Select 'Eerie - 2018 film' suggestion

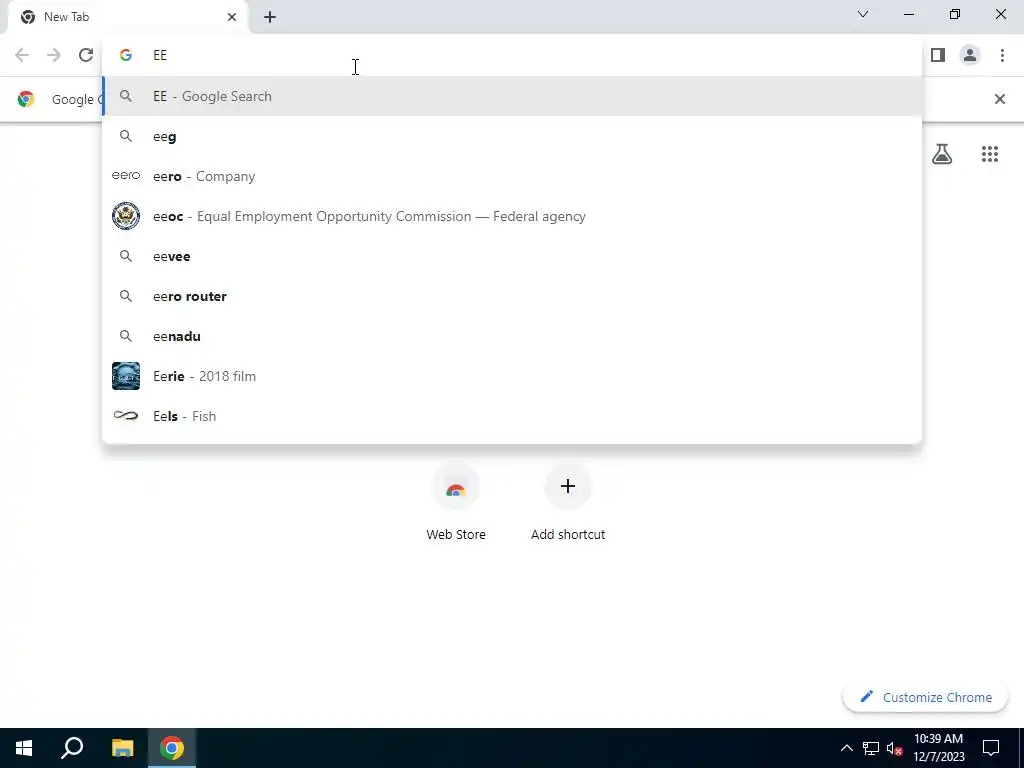click(512, 376)
